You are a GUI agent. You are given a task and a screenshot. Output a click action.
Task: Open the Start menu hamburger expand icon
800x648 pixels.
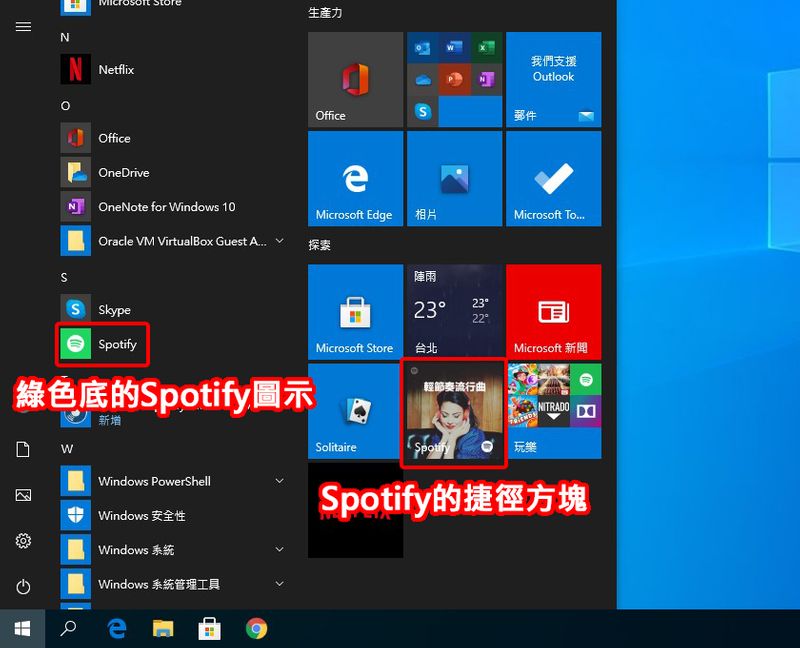coord(23,27)
